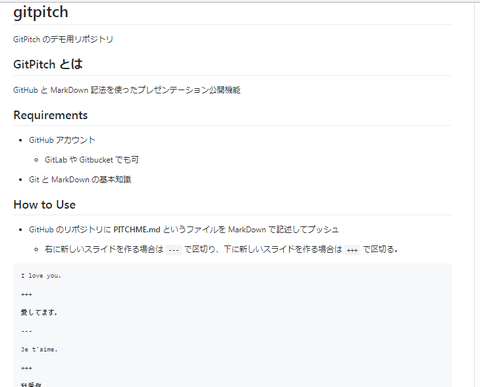
Task: Click the inline --- code snippet
Action: [173, 250]
